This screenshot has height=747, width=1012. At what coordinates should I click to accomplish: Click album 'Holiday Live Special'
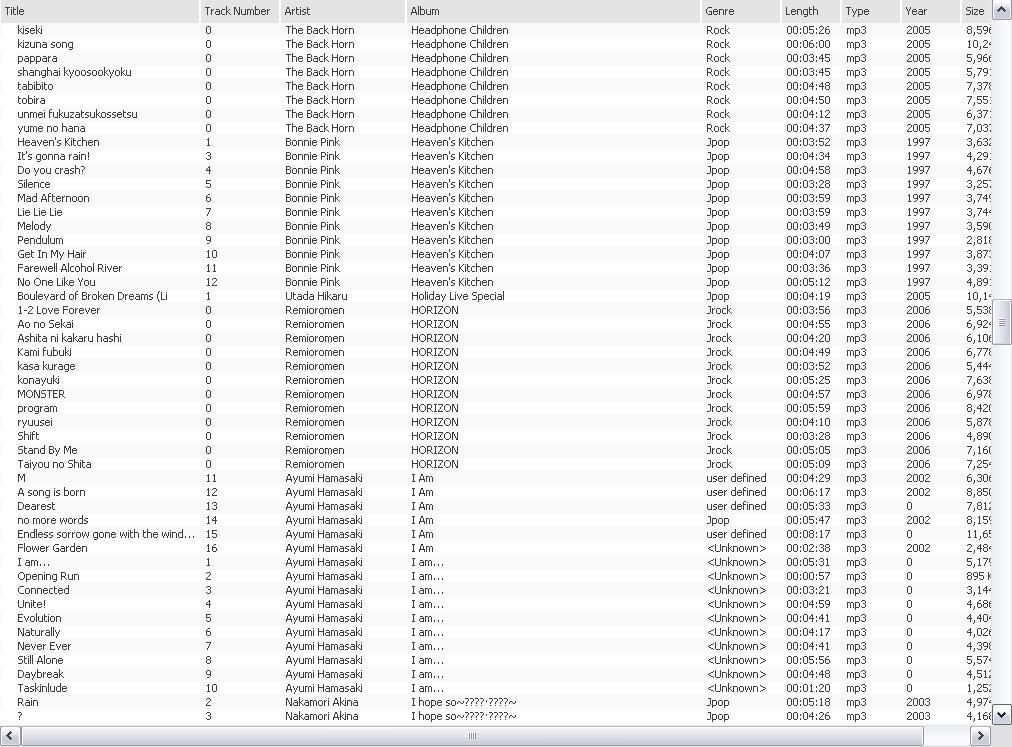(458, 296)
